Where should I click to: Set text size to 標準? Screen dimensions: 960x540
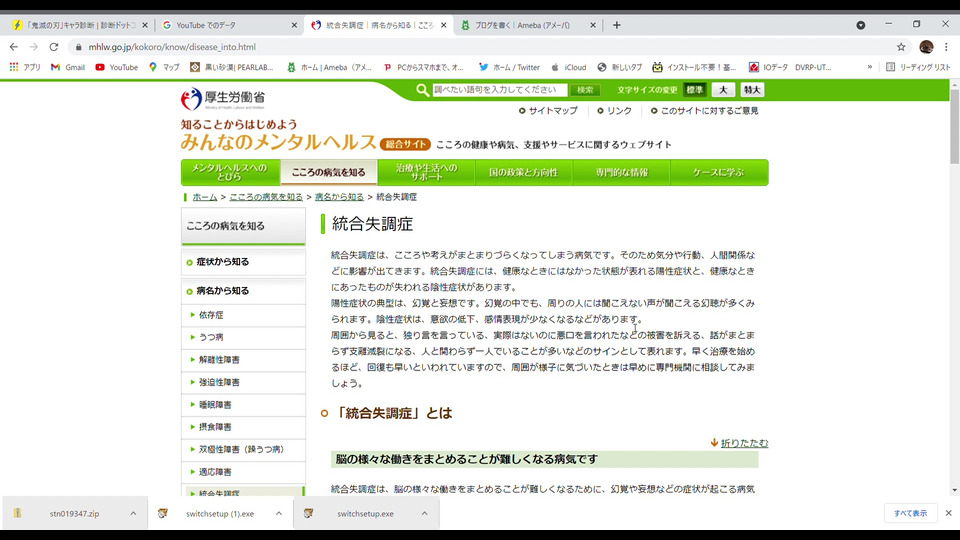(695, 90)
